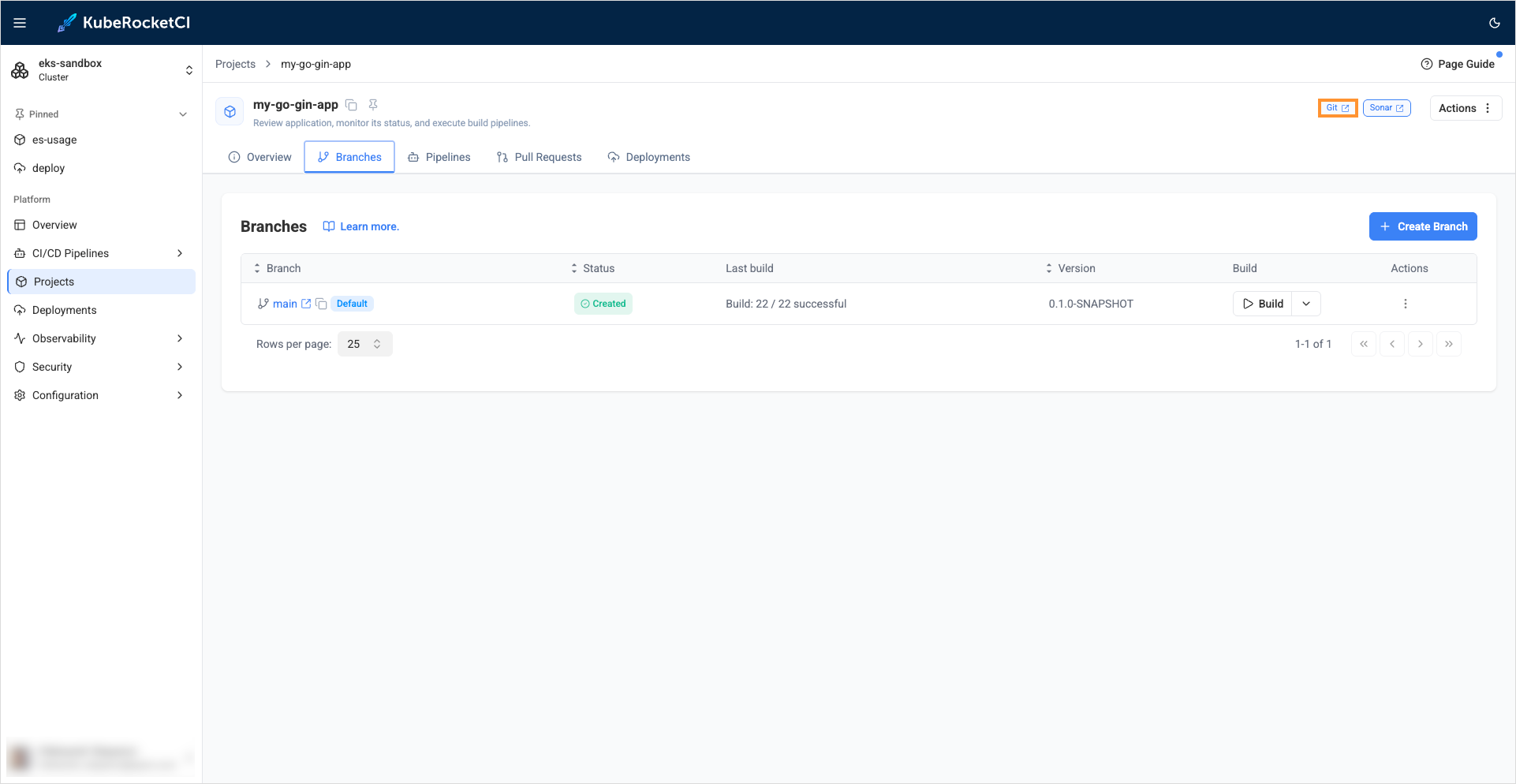Open the deploy pinned item
1516x784 pixels.
[50, 168]
